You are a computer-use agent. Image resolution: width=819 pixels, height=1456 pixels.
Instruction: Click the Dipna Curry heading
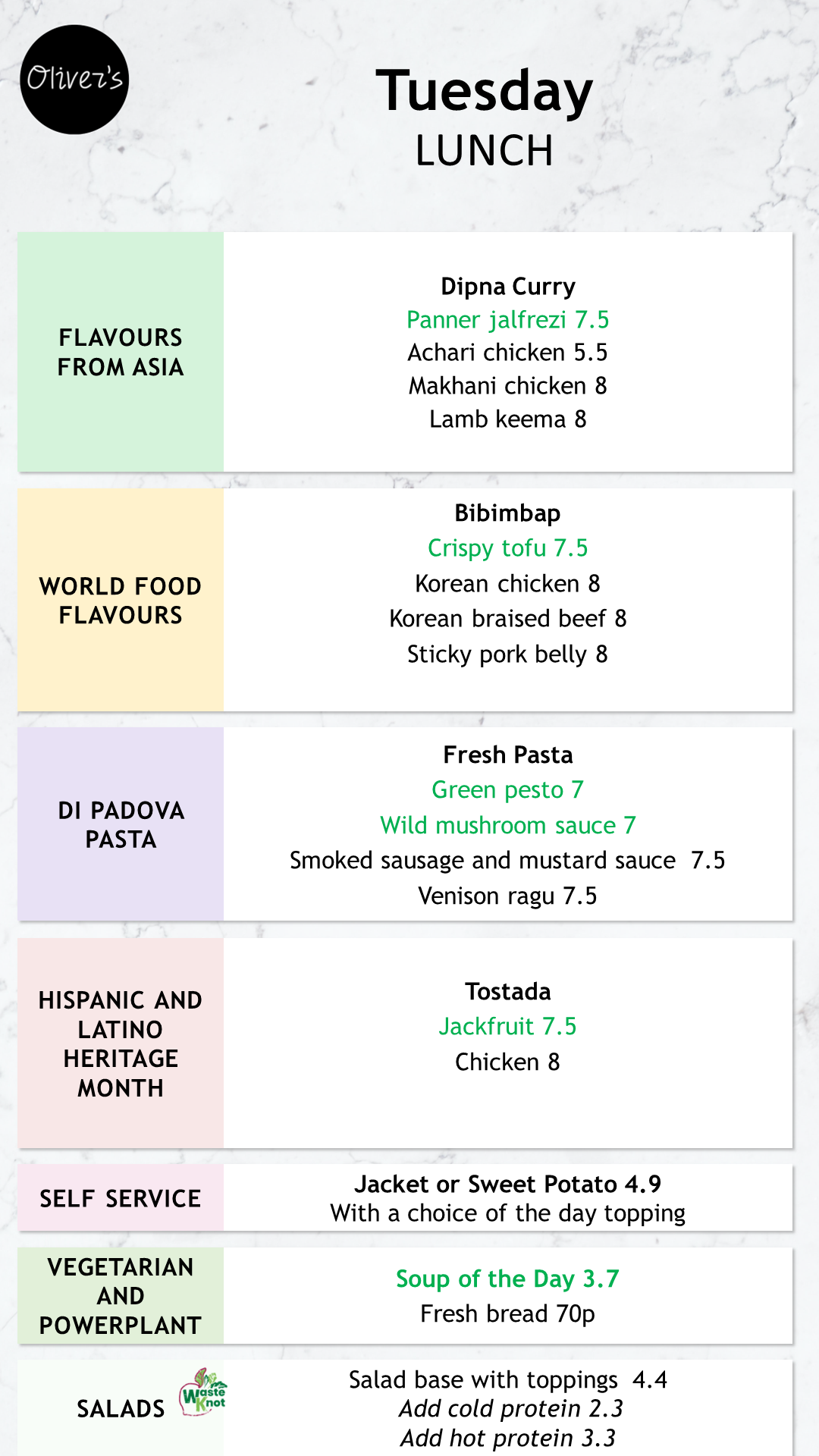pos(507,287)
